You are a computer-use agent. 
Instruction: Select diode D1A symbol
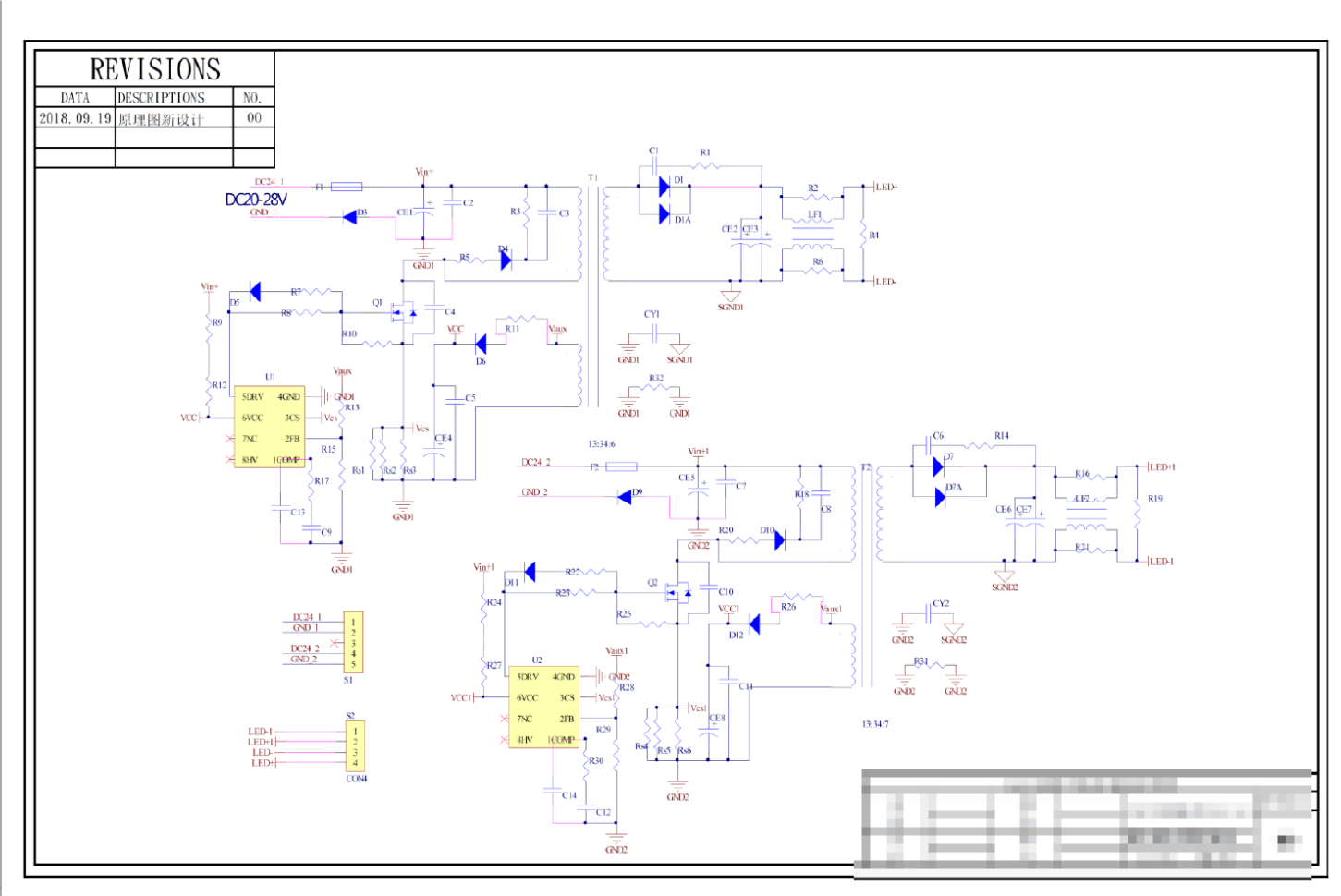coord(664,214)
